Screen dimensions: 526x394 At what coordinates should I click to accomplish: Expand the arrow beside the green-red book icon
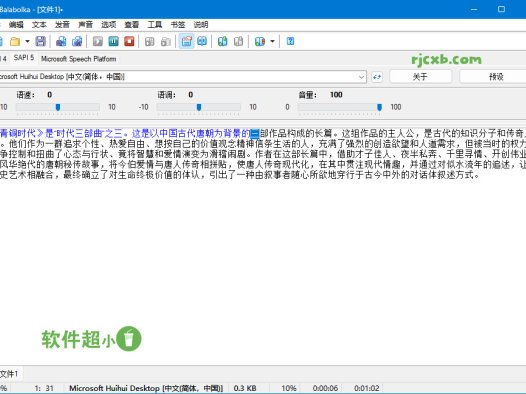272,42
